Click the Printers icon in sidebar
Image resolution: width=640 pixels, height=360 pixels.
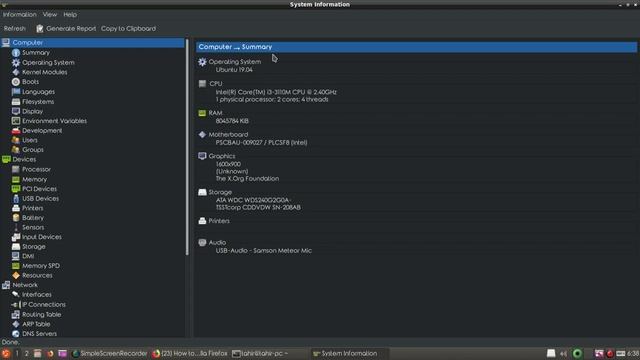(x=16, y=208)
